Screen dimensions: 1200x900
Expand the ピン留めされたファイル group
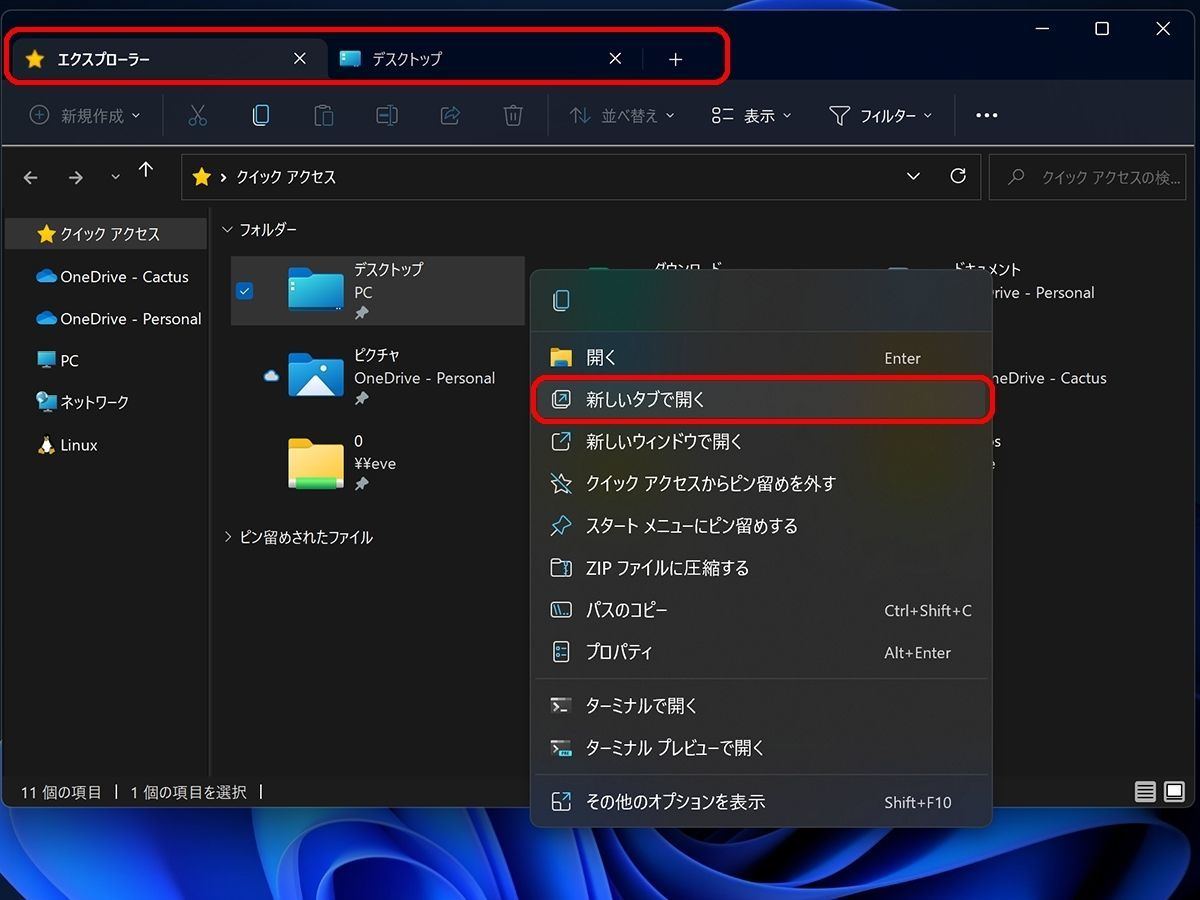(228, 537)
